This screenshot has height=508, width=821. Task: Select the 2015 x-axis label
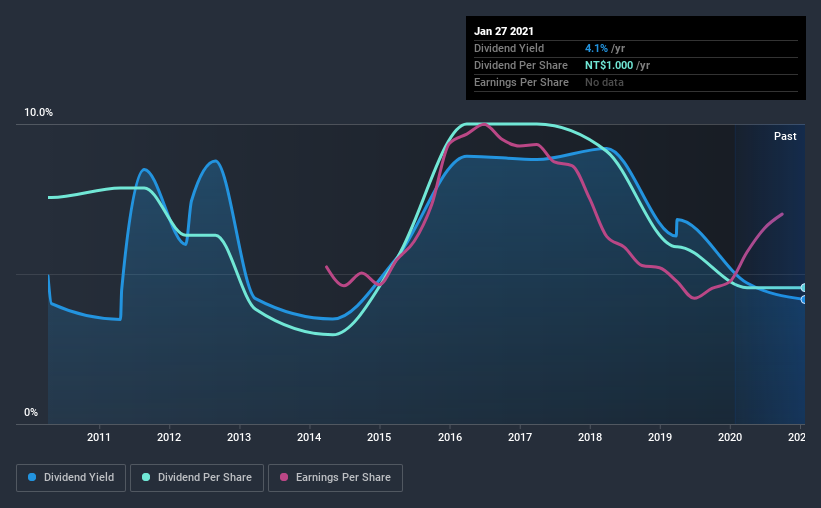[379, 437]
